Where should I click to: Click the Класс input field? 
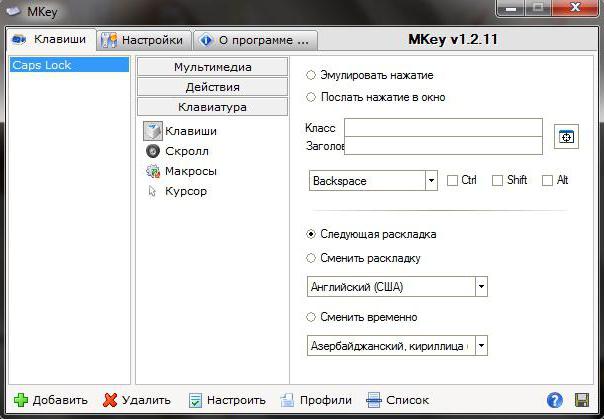[443, 127]
